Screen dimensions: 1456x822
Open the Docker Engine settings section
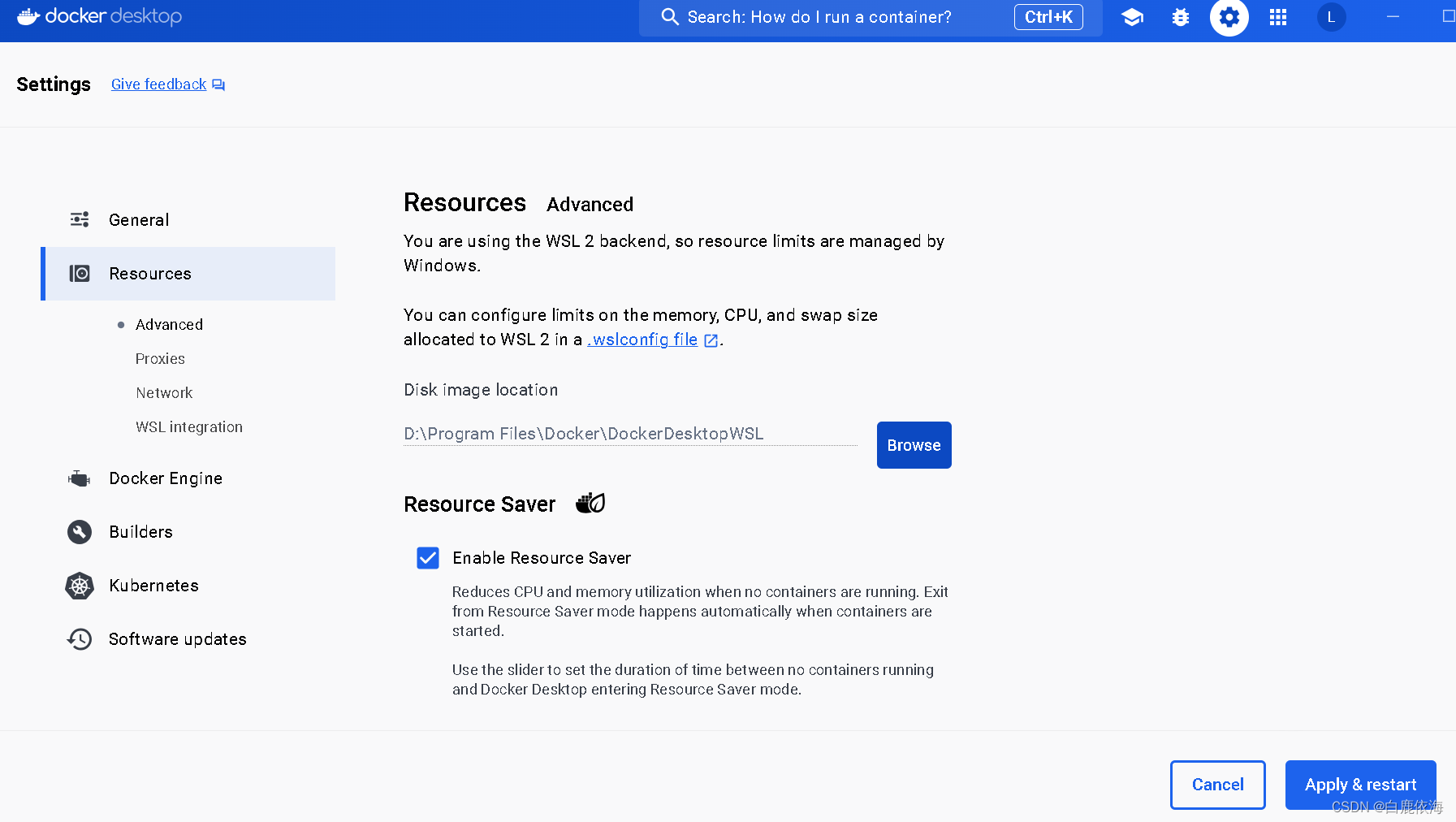[x=166, y=478]
